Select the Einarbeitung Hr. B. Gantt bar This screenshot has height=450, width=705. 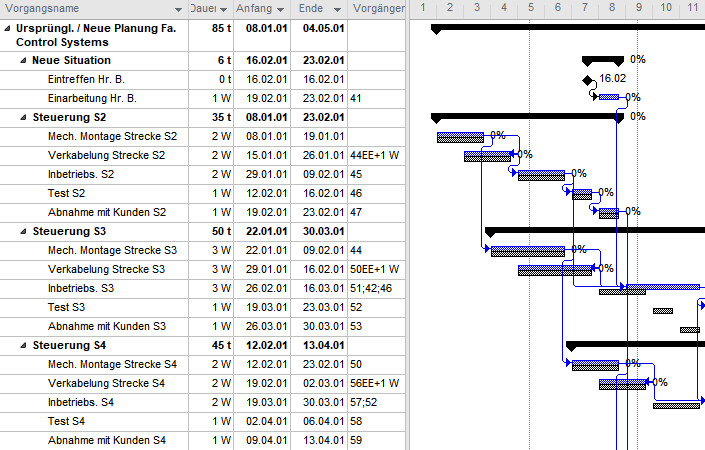(x=609, y=98)
